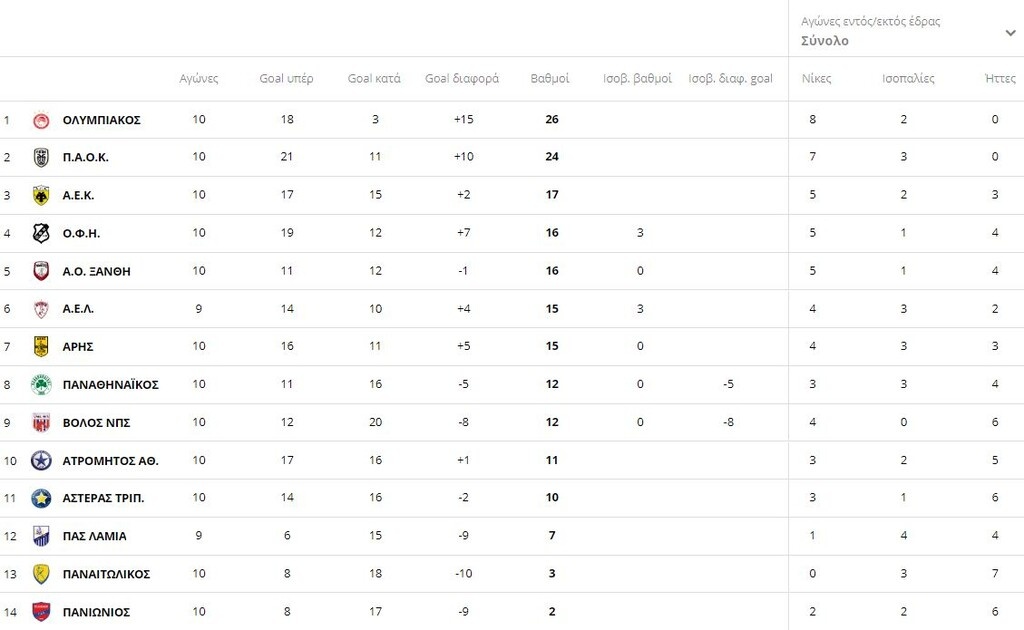Click the Volos NPS team crest
The image size is (1024, 630).
tap(41, 423)
